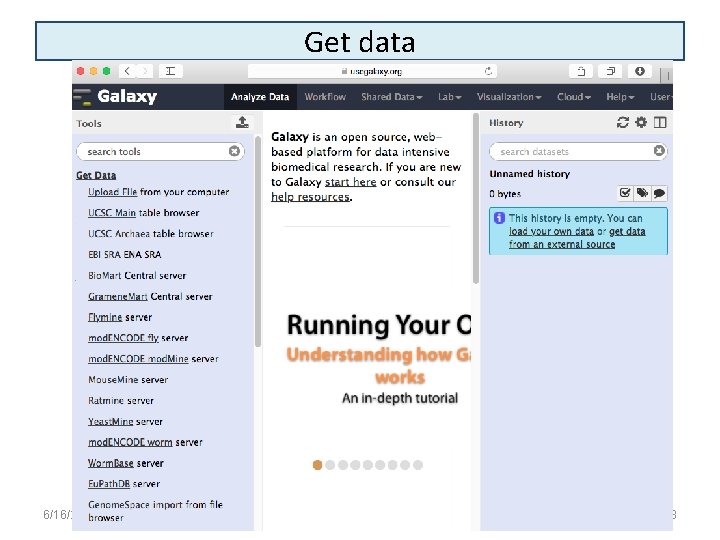Open history options gear menu

641,122
